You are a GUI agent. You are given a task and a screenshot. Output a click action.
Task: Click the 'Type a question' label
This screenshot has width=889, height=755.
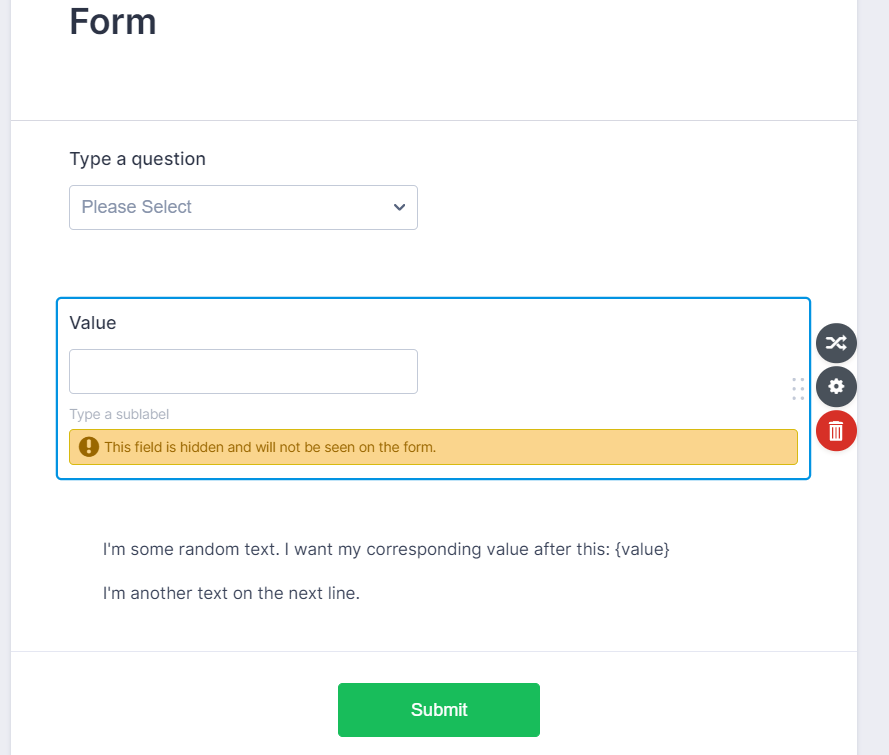pos(137,159)
